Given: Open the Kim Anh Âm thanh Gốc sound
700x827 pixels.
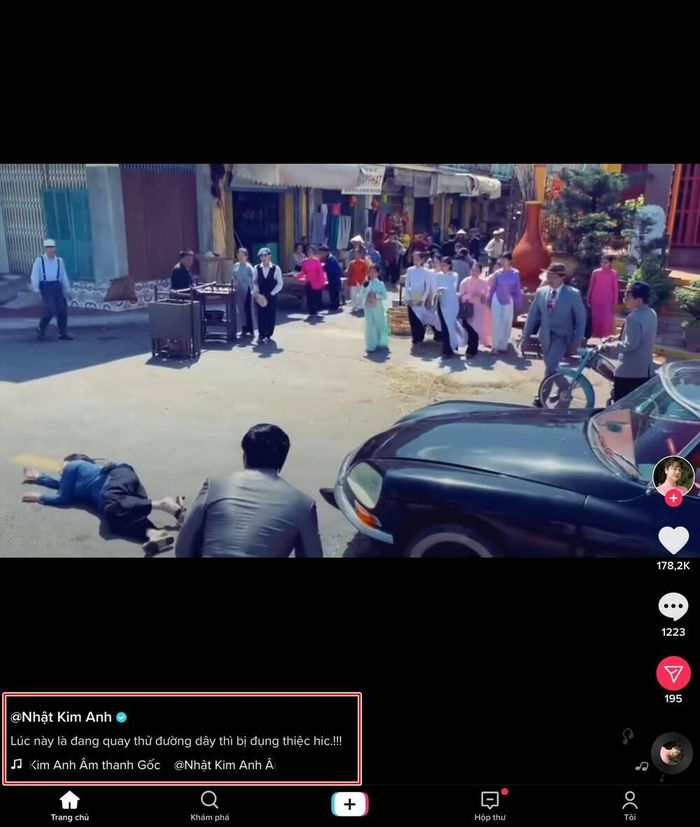Looking at the screenshot, I should (95, 765).
